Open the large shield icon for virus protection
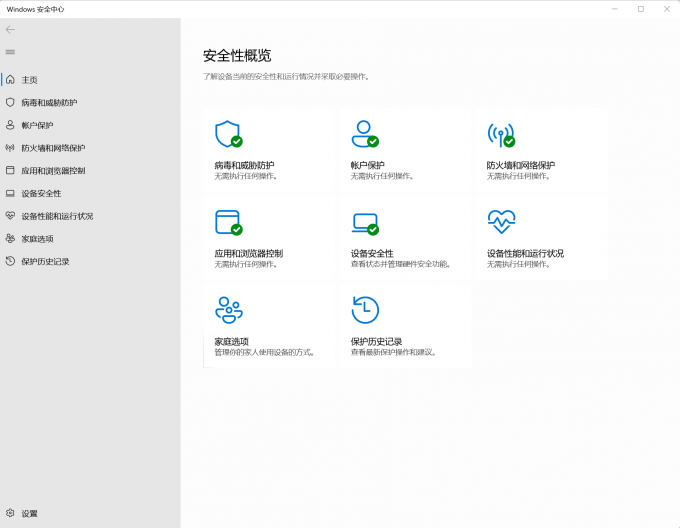 [x=229, y=134]
